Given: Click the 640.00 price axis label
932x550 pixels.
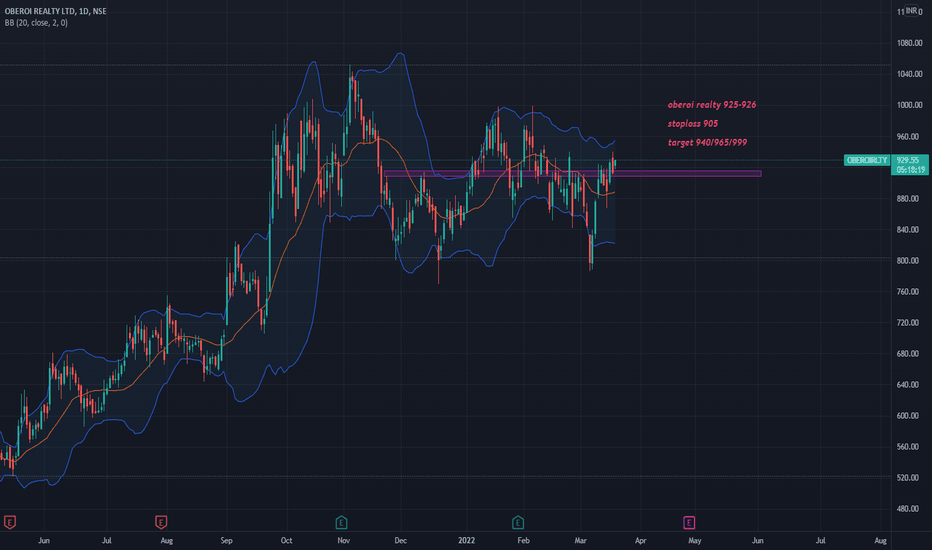Looking at the screenshot, I should [908, 385].
